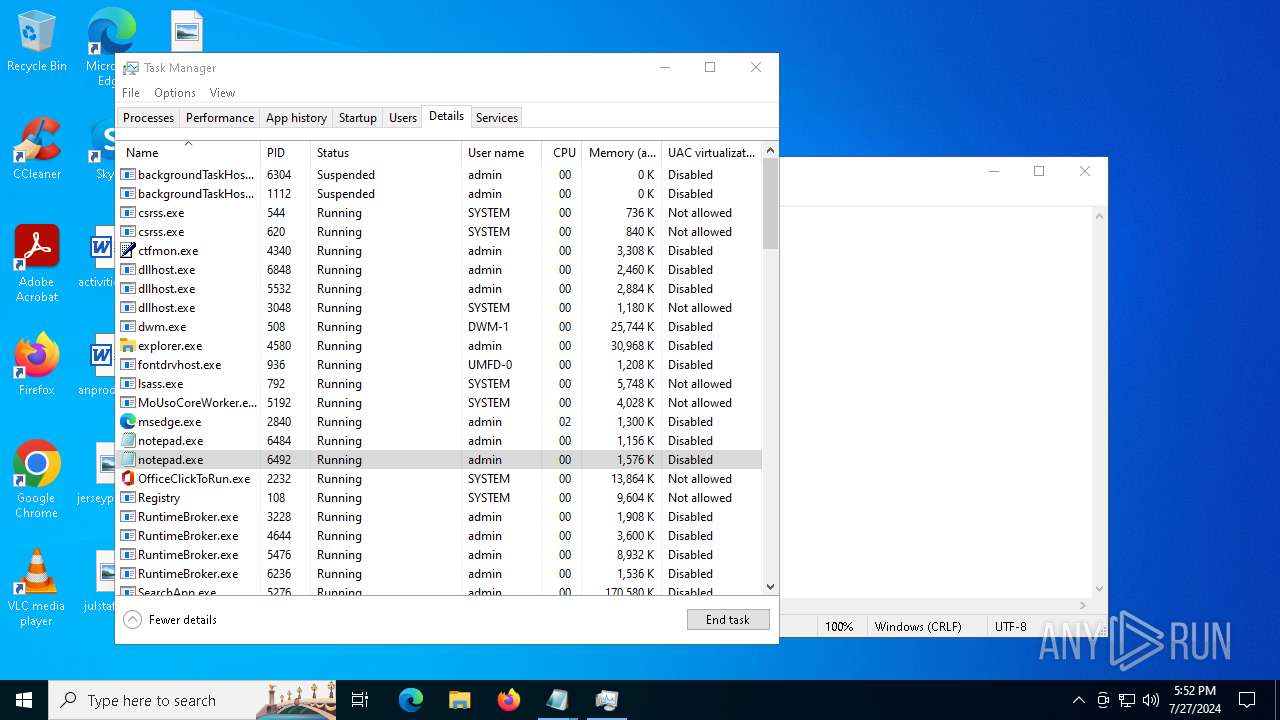Sort by the User name column header

point(501,152)
